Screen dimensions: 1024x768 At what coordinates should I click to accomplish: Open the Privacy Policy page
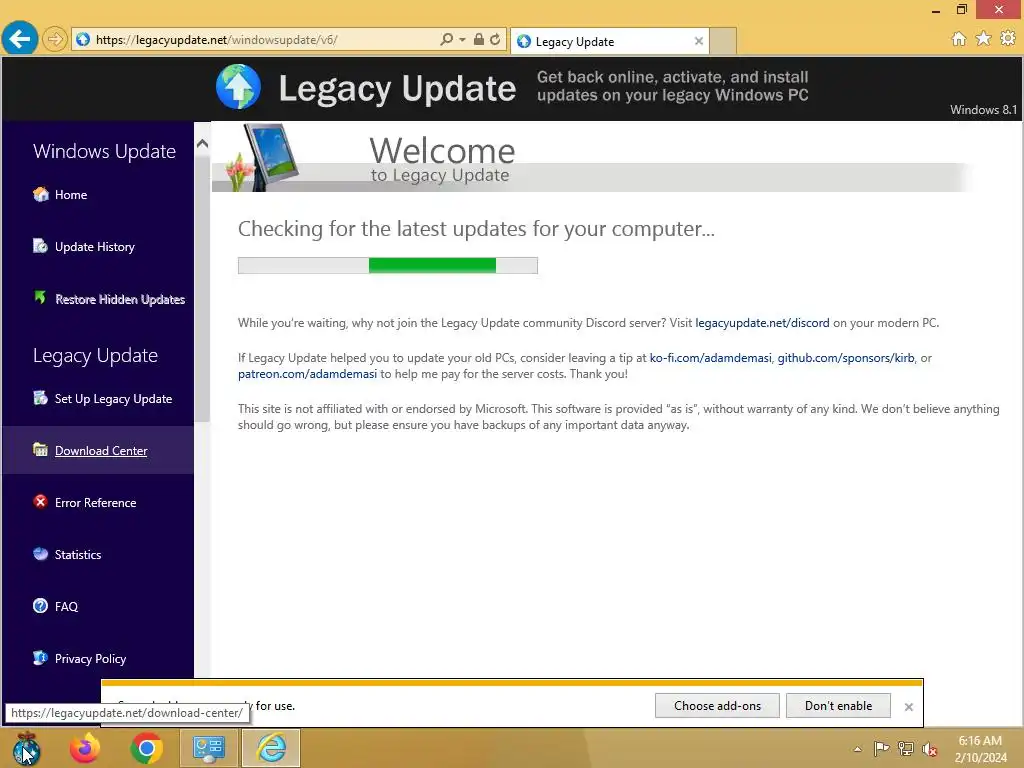click(x=90, y=659)
